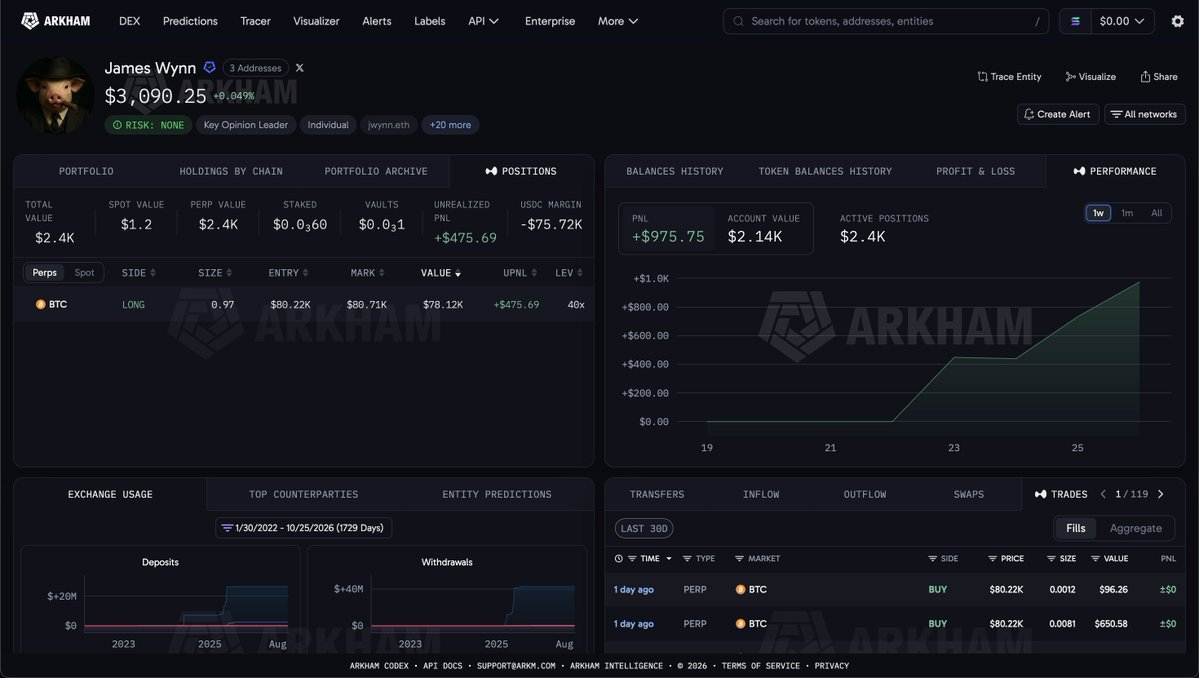Expand the +20 more tags
This screenshot has height=678, width=1199.
(x=450, y=125)
